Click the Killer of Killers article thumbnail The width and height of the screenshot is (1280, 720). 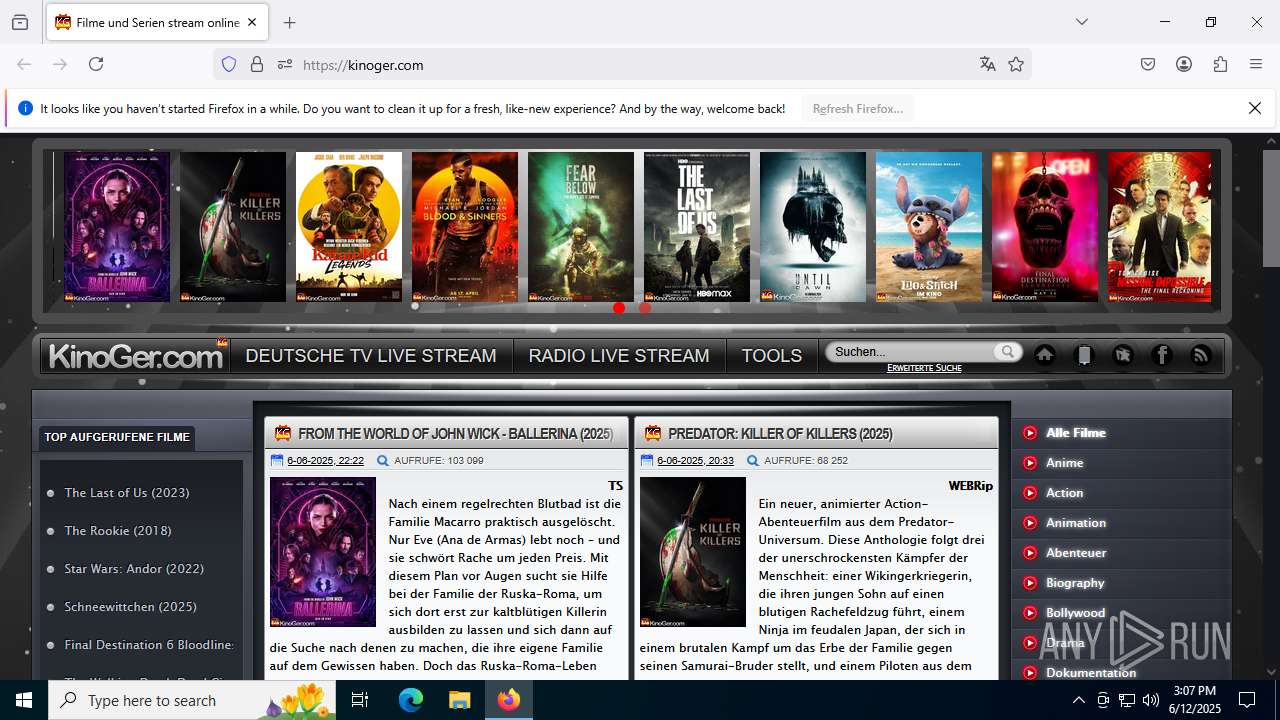pos(693,552)
